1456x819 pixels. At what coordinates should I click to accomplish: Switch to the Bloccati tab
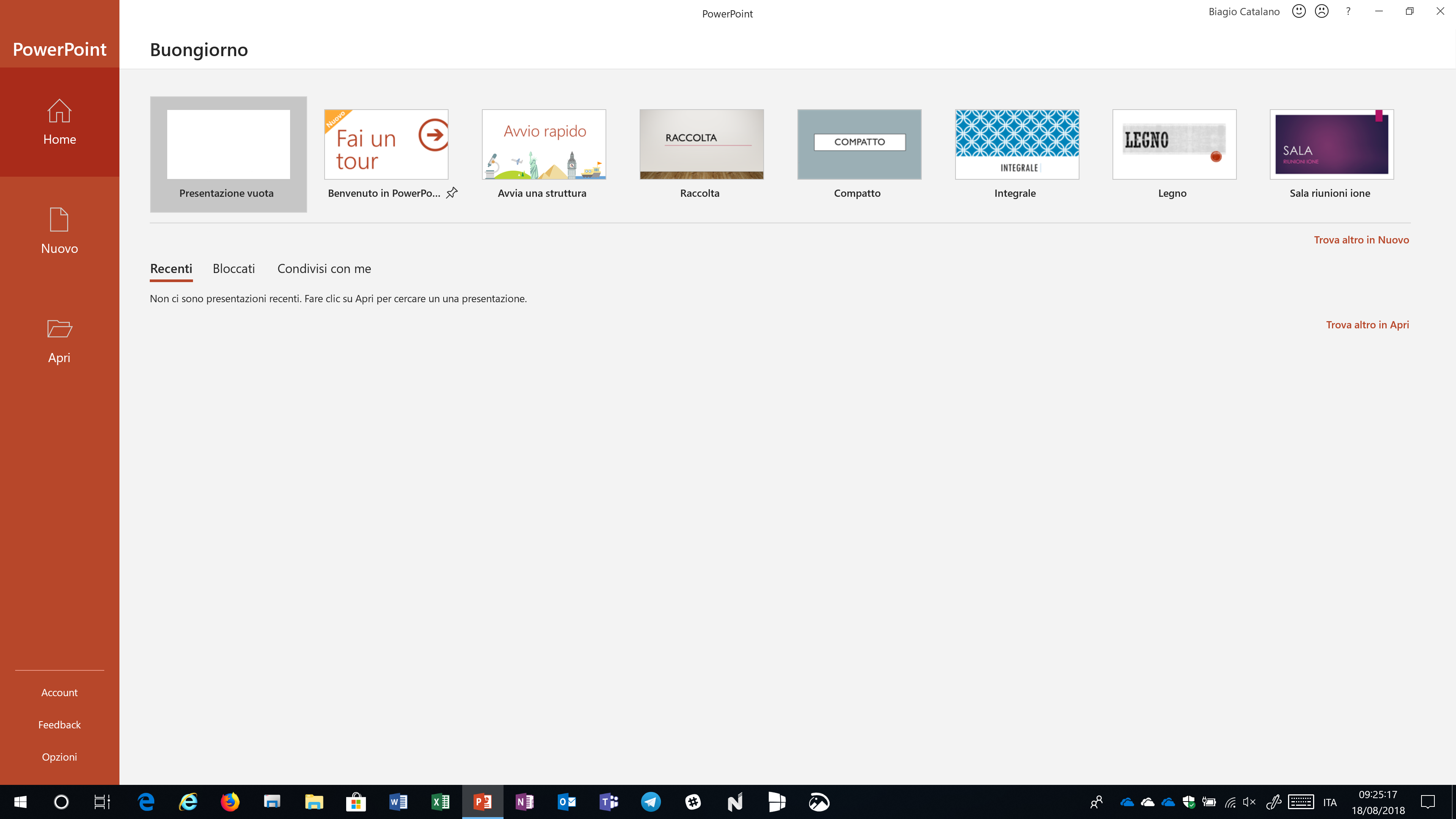(x=234, y=269)
